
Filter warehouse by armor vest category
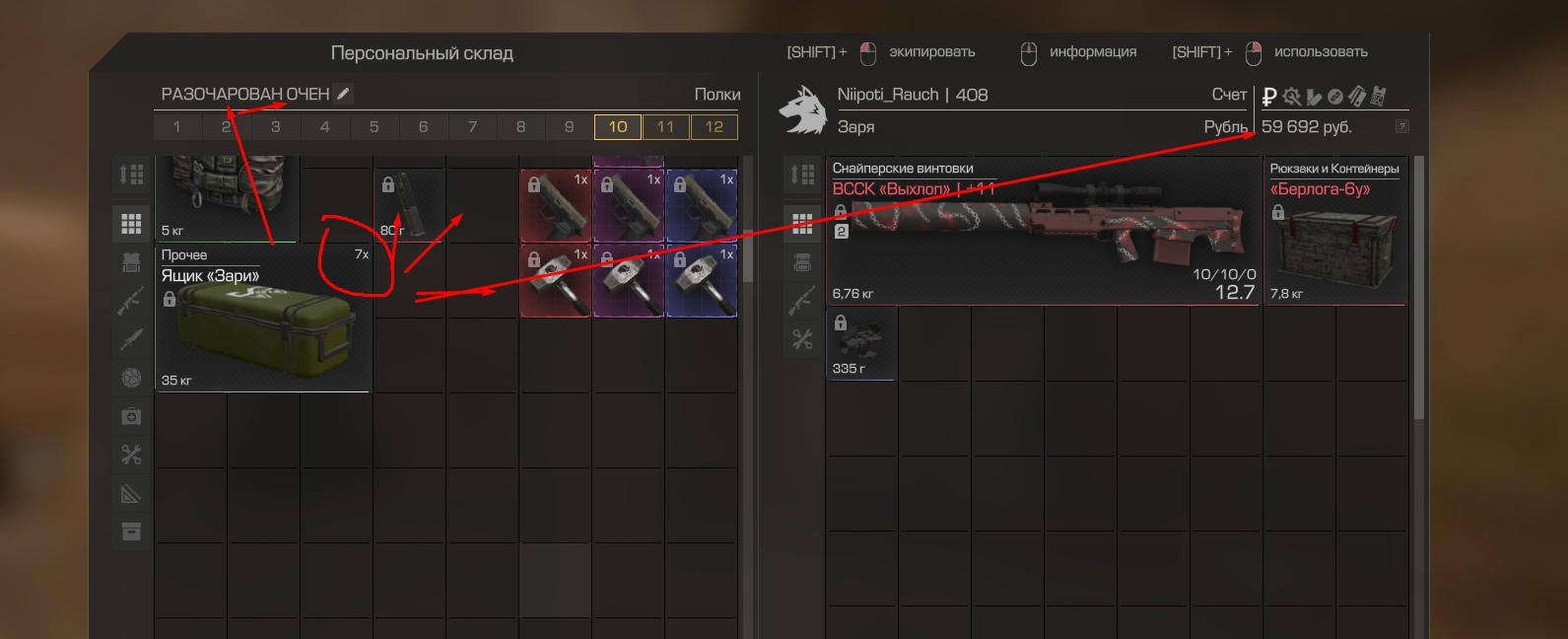tap(131, 261)
